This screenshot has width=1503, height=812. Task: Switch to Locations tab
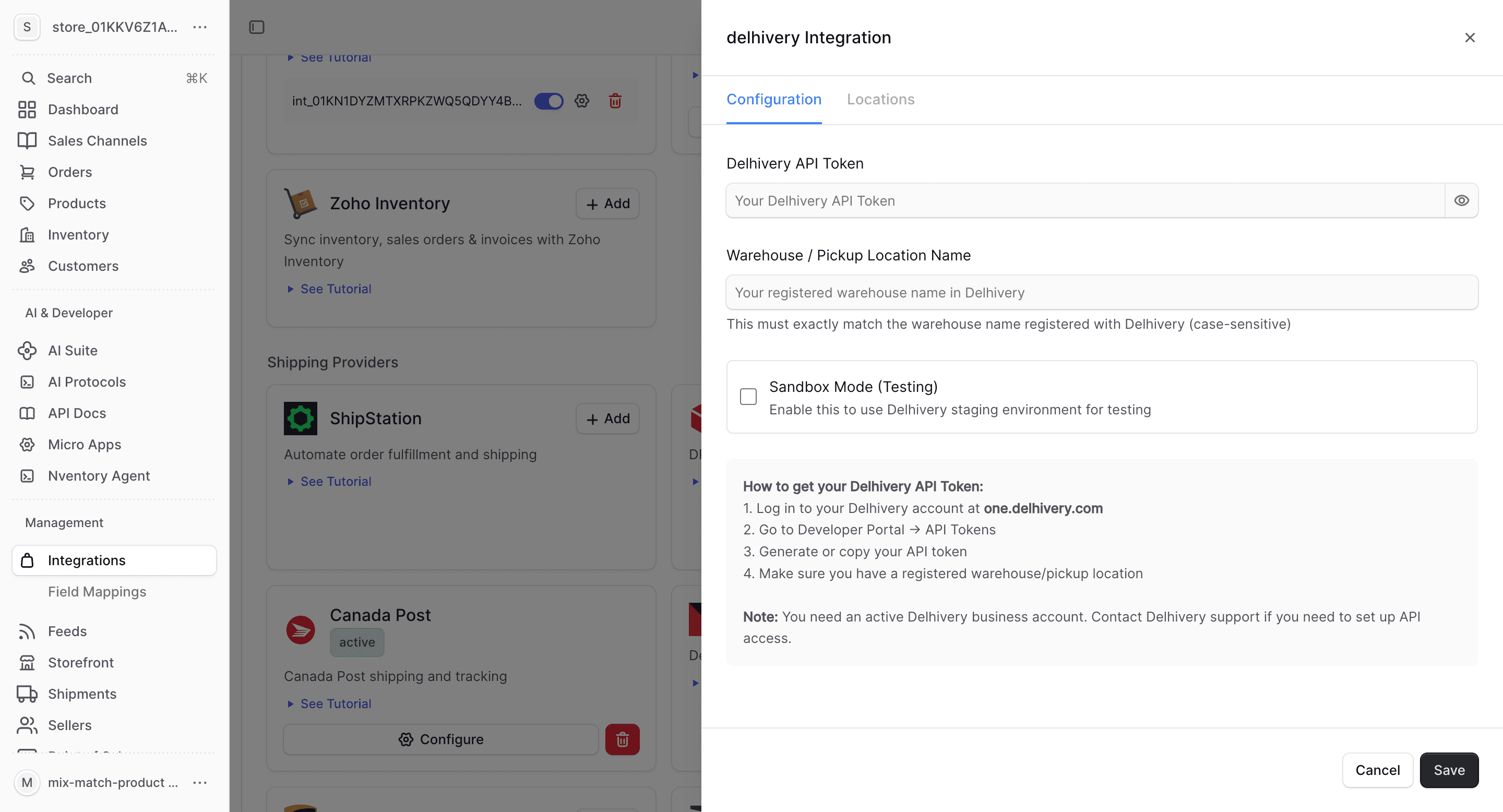tap(880, 99)
